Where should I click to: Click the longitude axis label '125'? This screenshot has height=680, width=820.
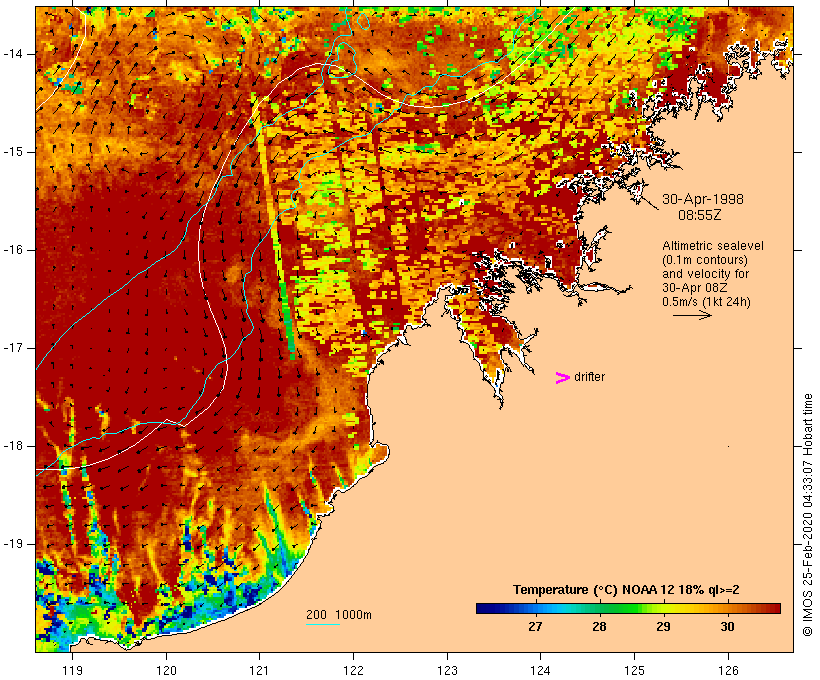coord(634,670)
